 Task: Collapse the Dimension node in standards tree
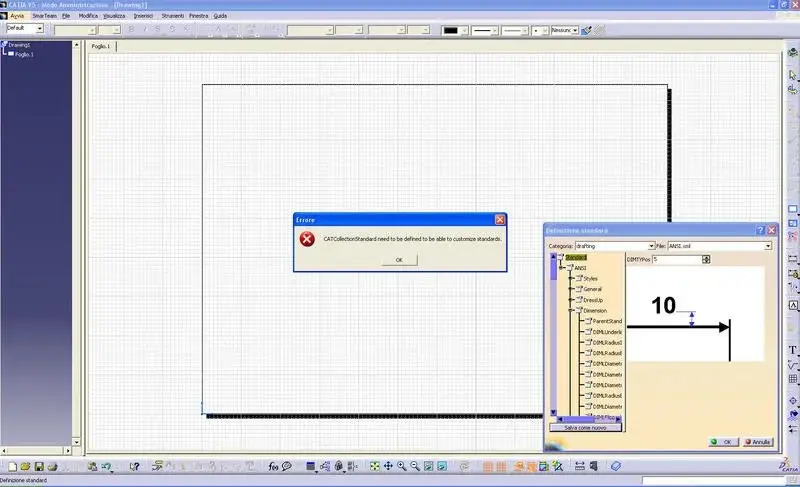pos(571,311)
